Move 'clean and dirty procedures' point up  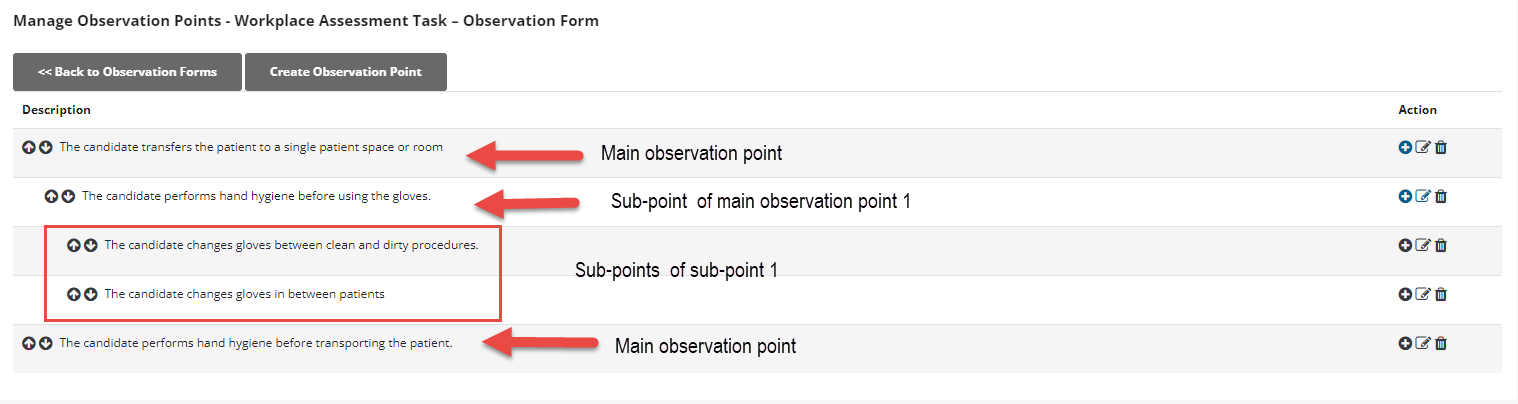[x=73, y=245]
